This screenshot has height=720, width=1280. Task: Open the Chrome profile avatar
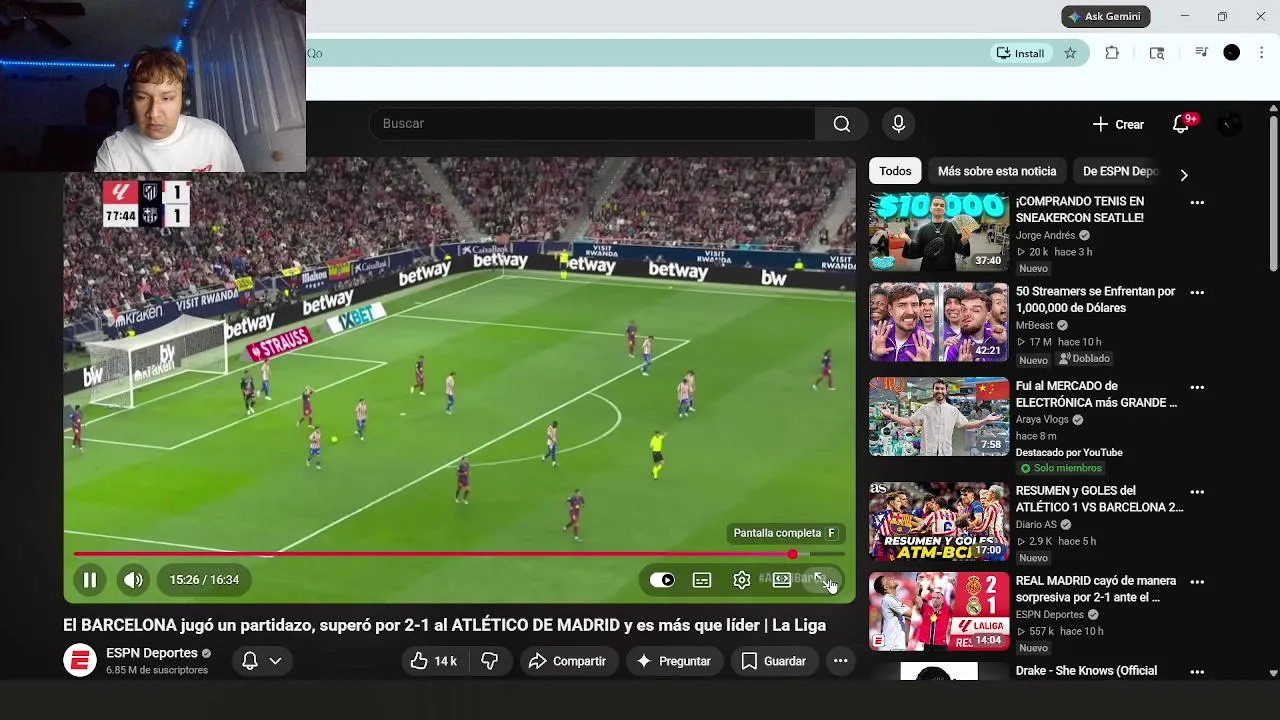pos(1232,53)
